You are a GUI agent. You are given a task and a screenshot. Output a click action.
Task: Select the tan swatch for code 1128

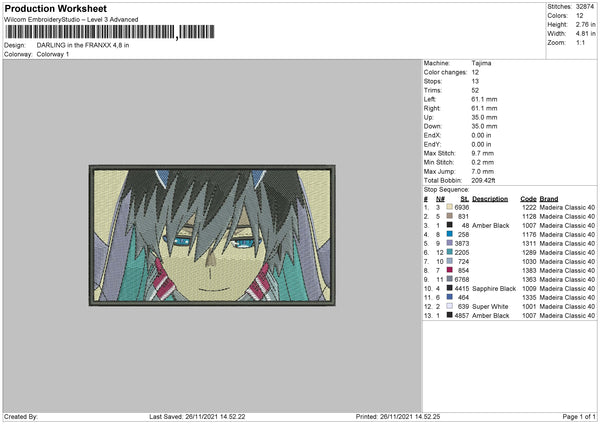coord(449,216)
